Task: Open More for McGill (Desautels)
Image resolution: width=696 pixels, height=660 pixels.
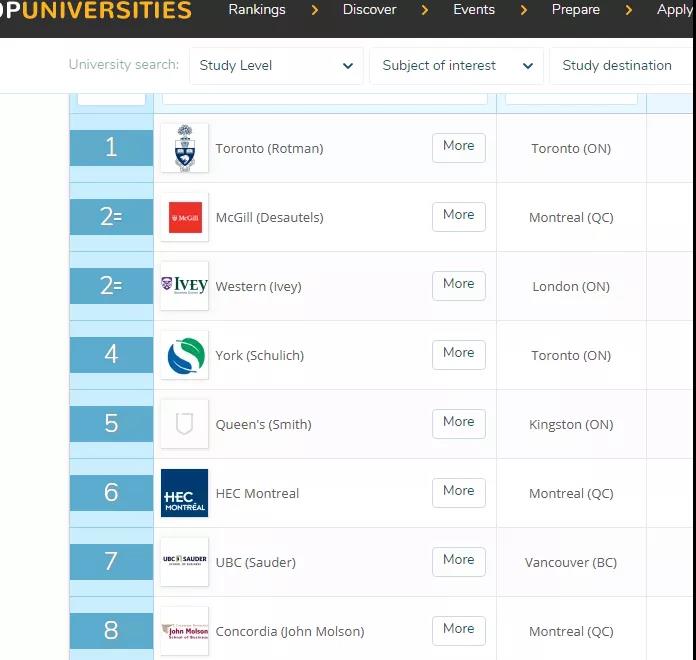Action: pyautogui.click(x=459, y=217)
